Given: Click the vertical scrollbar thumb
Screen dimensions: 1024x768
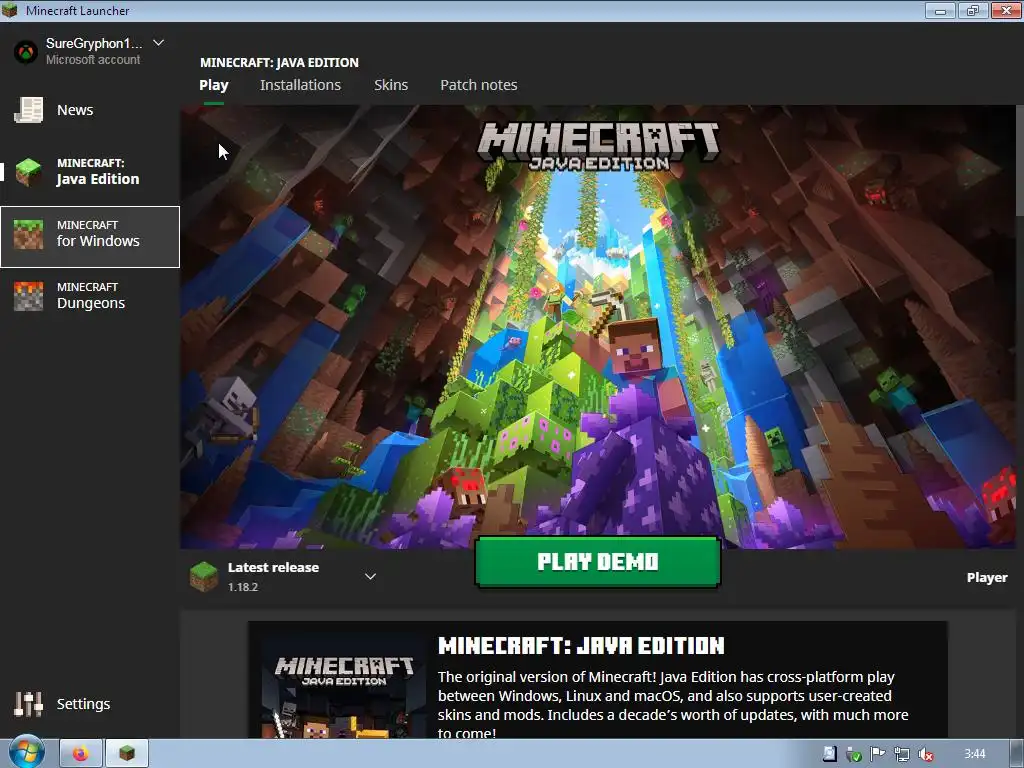Looking at the screenshot, I should coord(1019,162).
